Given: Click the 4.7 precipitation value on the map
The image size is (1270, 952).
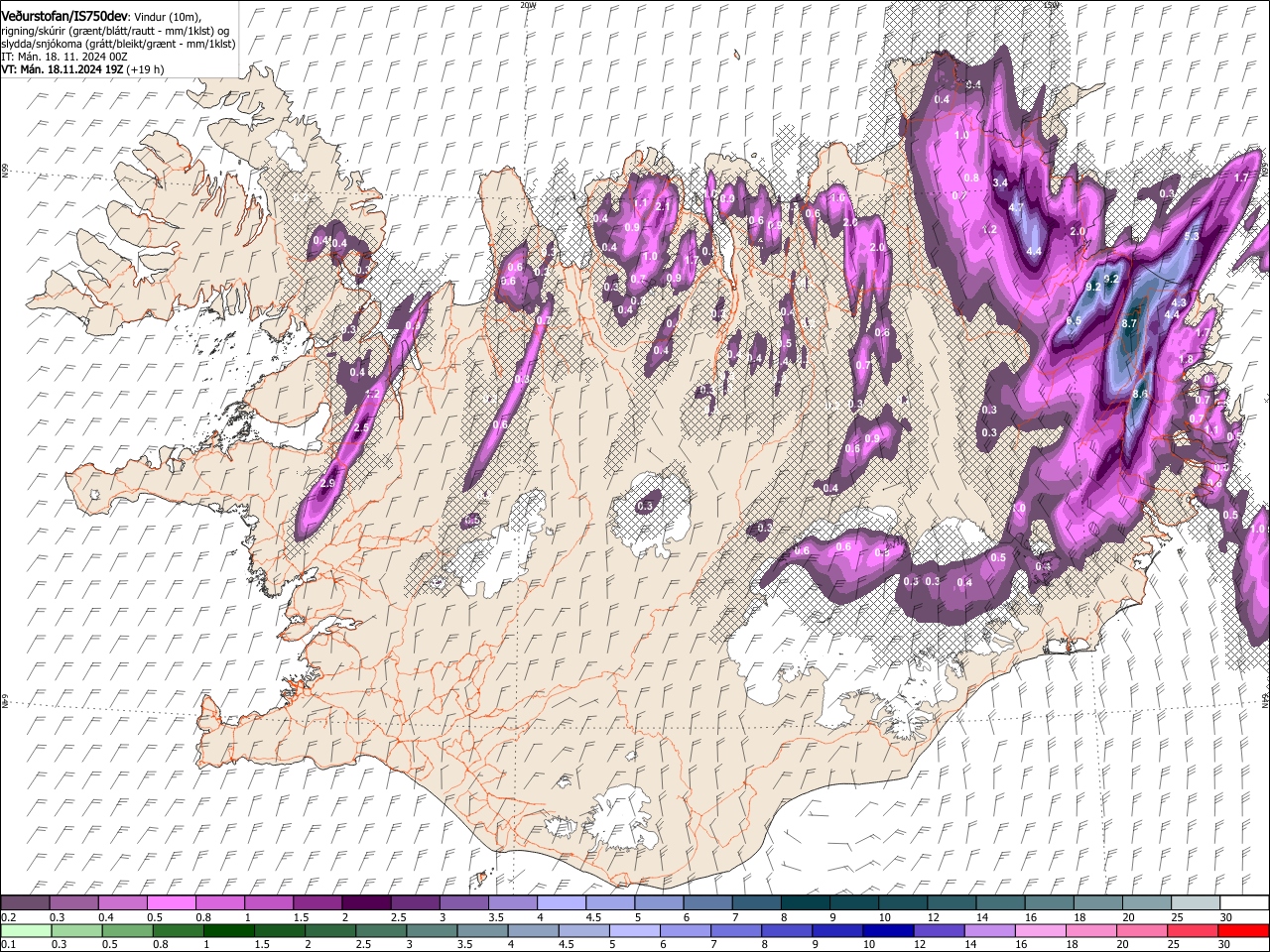Looking at the screenshot, I should point(1016,207).
